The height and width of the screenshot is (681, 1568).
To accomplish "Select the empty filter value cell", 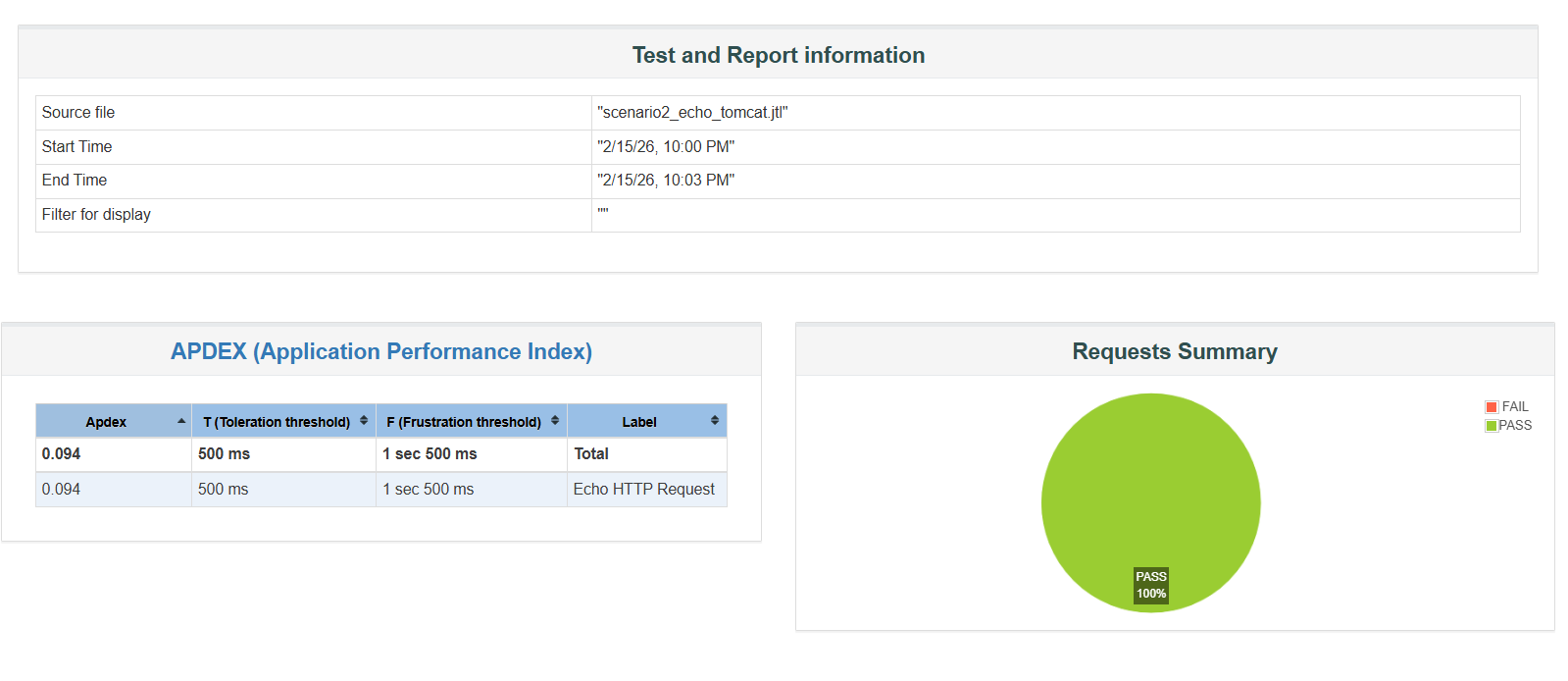I will point(1056,215).
